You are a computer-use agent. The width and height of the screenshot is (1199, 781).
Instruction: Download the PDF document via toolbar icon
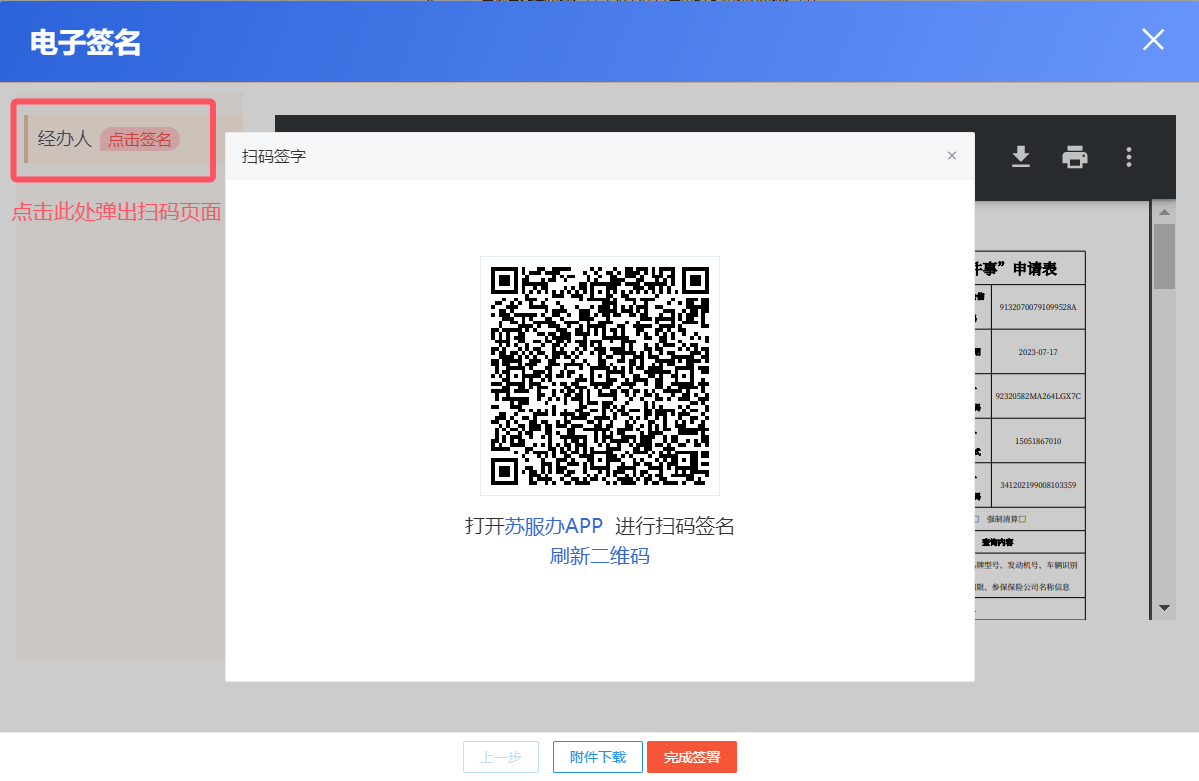click(x=1020, y=157)
